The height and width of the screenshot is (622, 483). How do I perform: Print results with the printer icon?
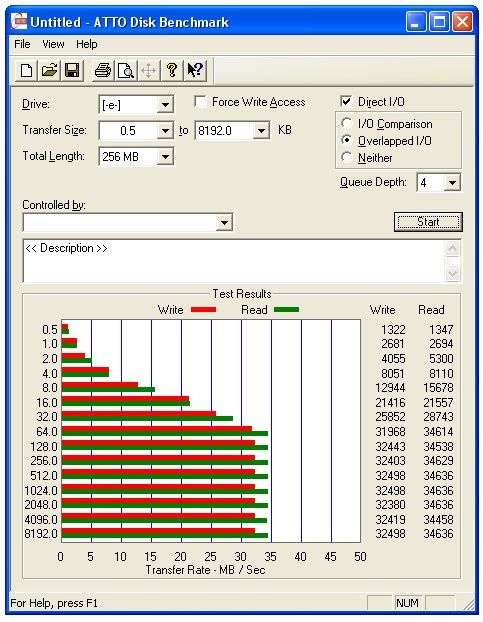[103, 71]
